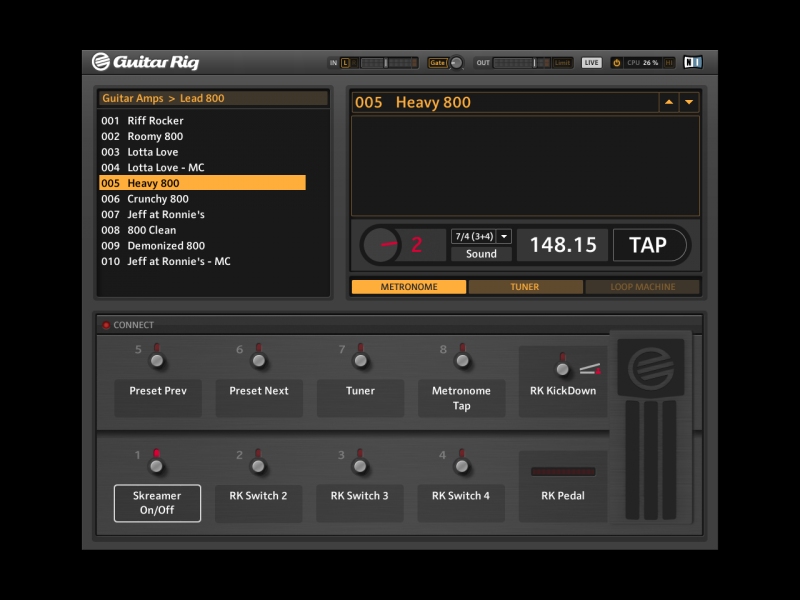Screen dimensions: 800x600
Task: Click the Skreamer On/Off switch assignment
Action: point(157,503)
